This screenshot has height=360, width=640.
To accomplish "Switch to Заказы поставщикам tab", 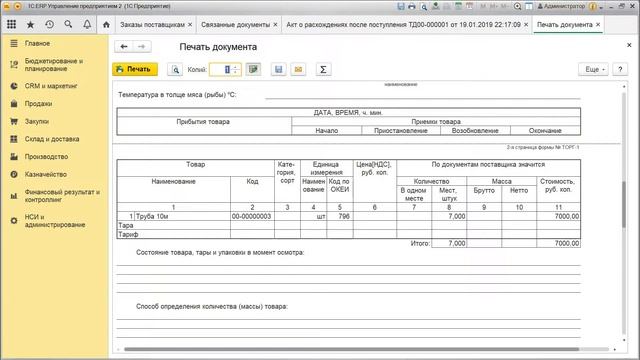I will (152, 24).
